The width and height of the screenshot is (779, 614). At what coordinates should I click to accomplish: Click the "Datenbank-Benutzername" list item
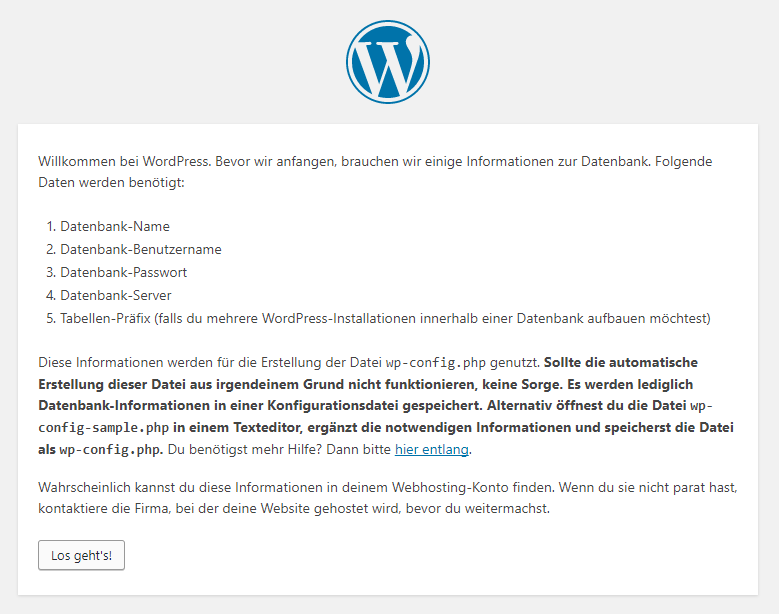[141, 249]
